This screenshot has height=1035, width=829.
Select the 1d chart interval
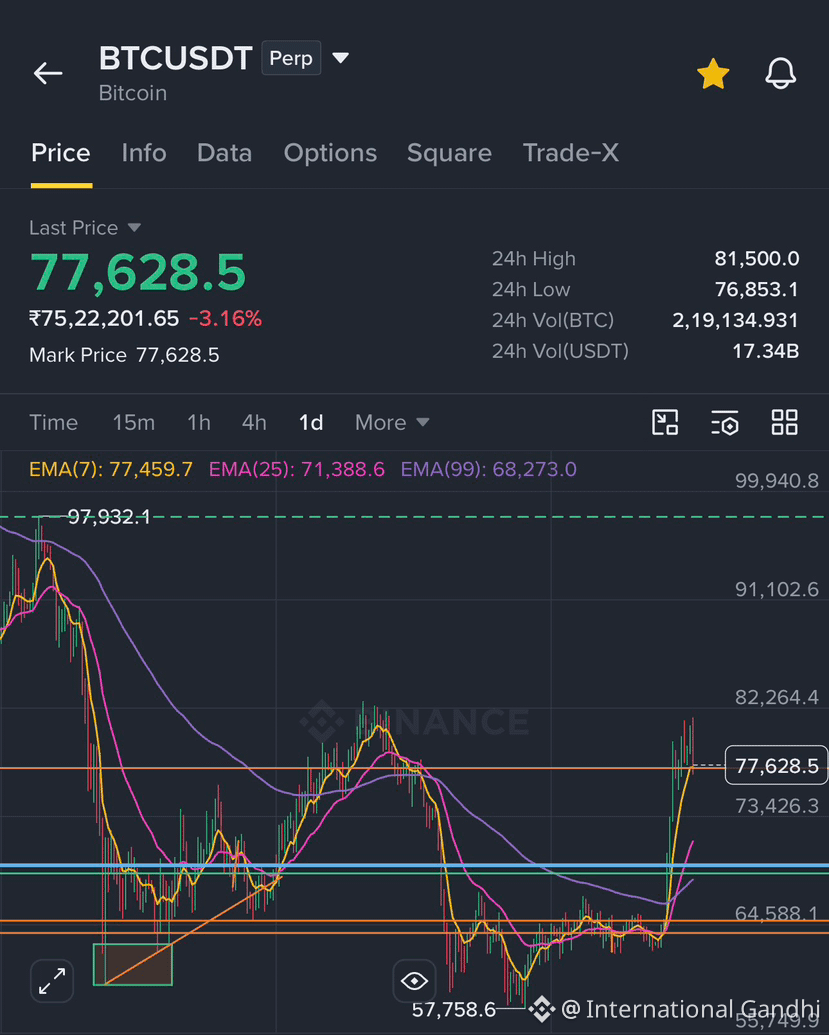(x=311, y=422)
